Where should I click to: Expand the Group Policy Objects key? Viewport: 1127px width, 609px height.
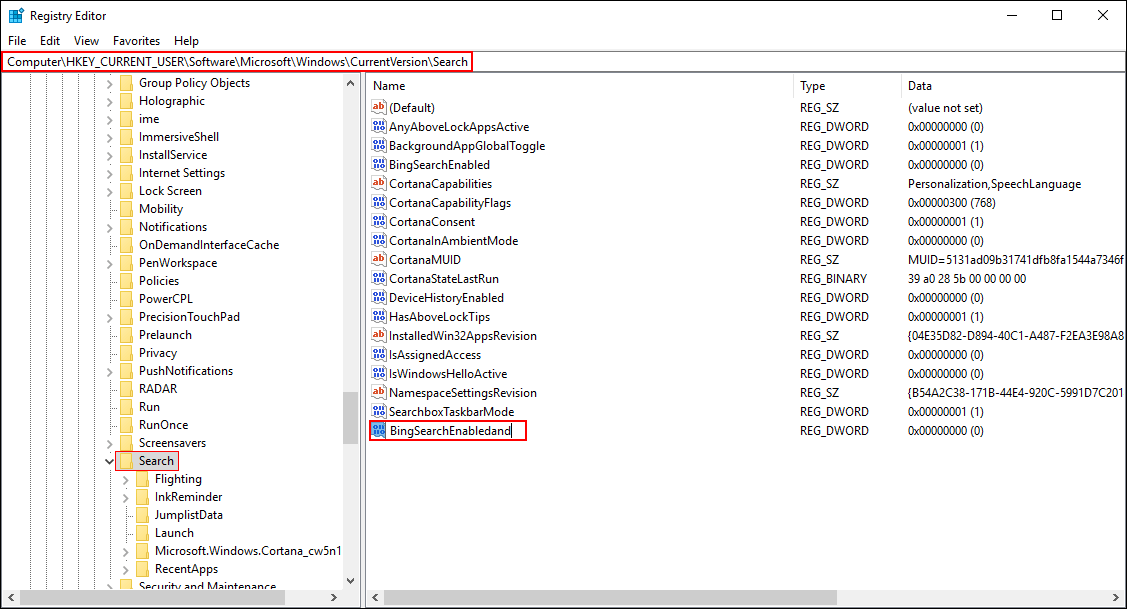[109, 83]
